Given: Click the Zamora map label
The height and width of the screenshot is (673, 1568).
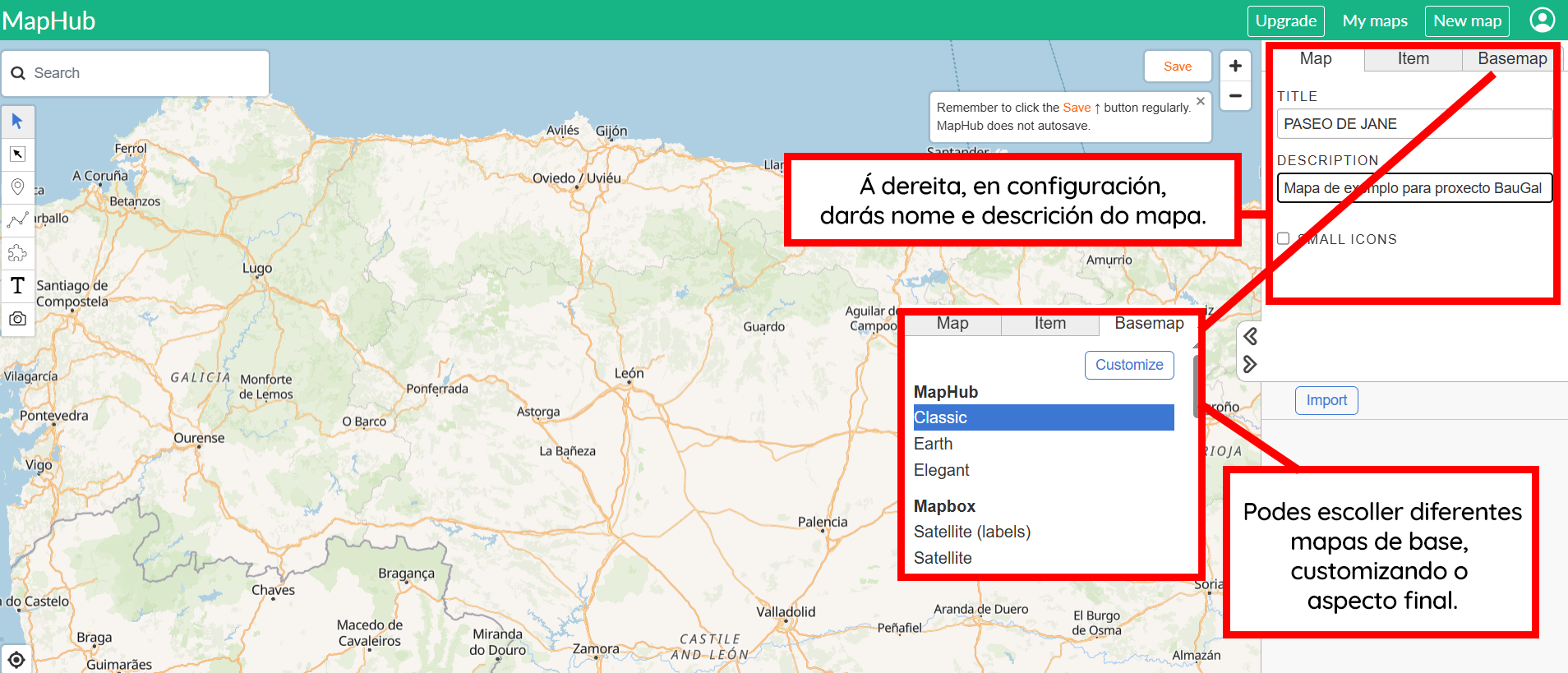Looking at the screenshot, I should pyautogui.click(x=596, y=649).
